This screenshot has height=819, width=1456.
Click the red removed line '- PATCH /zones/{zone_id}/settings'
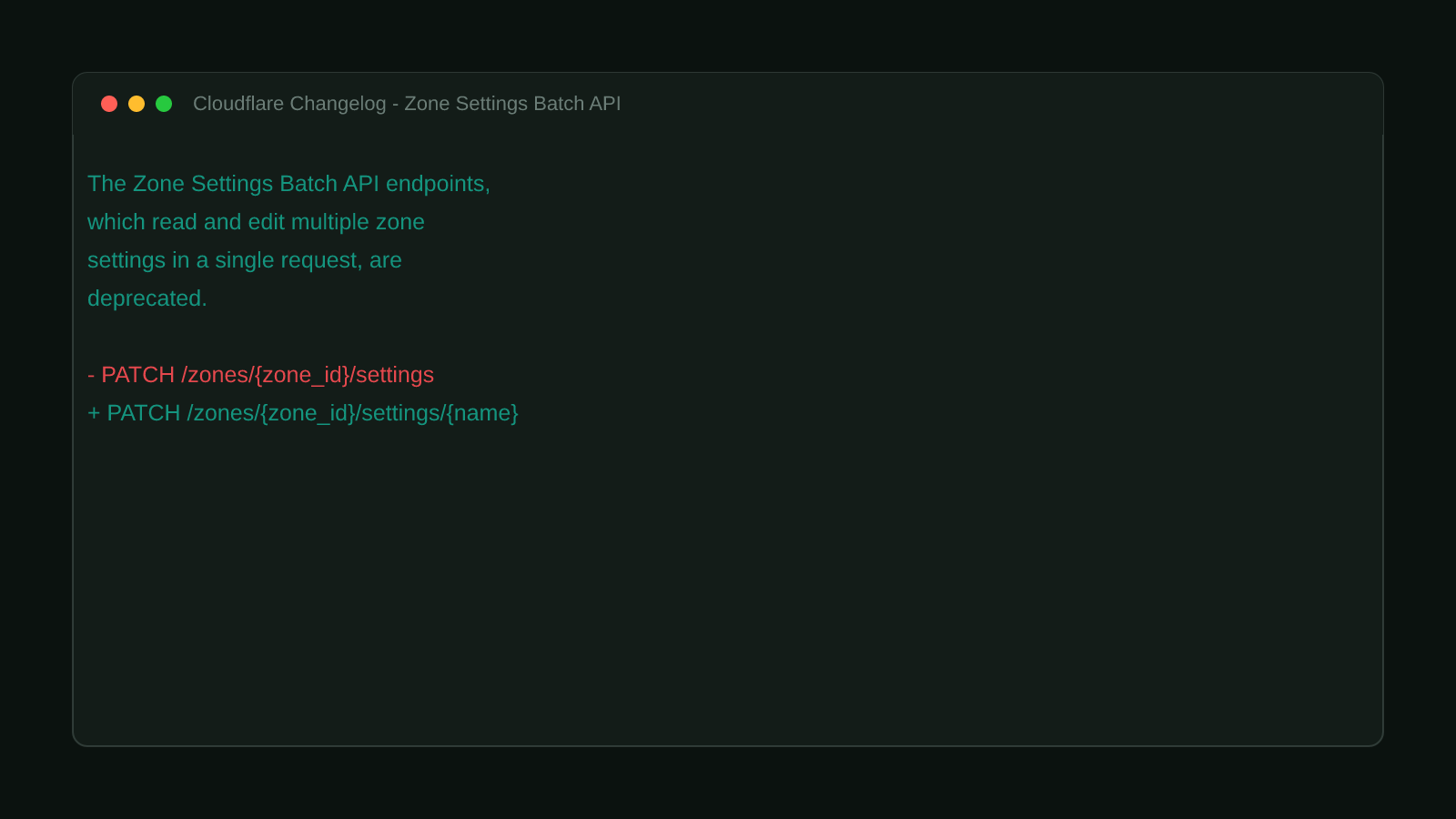(260, 375)
